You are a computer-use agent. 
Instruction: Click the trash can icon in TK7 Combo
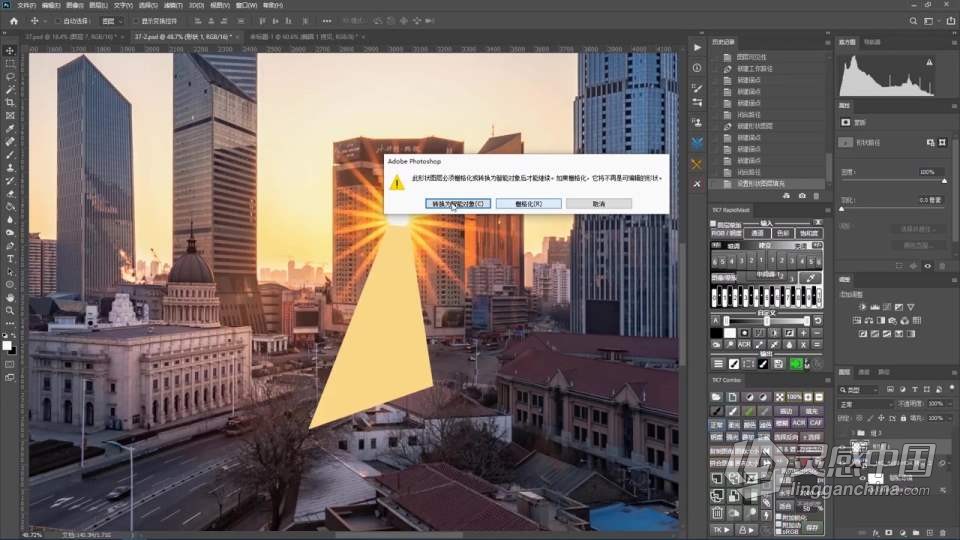tap(717, 512)
